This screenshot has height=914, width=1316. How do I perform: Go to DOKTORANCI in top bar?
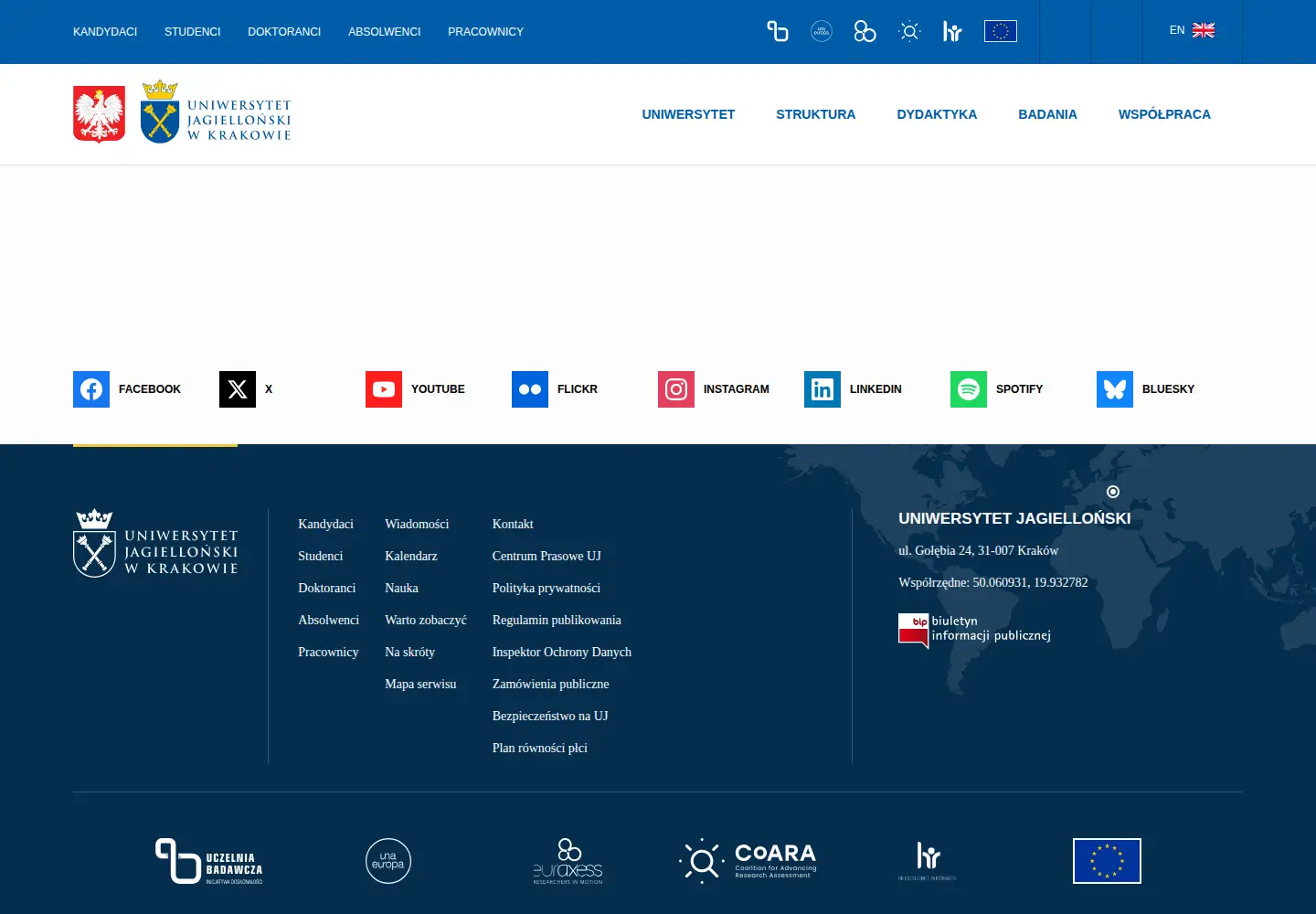[284, 32]
